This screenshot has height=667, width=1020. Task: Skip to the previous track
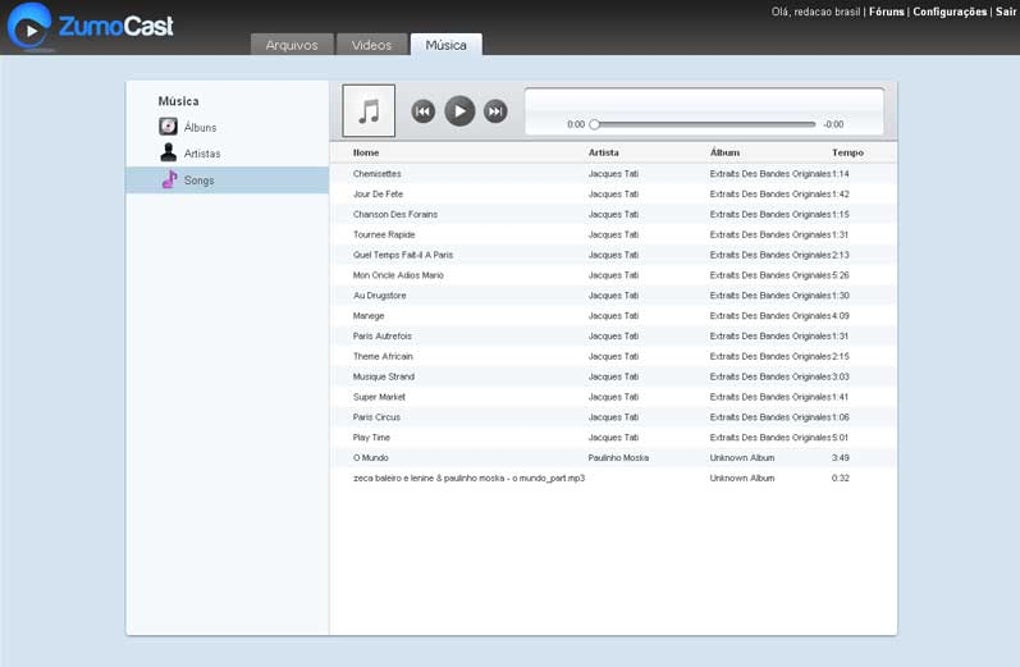click(423, 111)
